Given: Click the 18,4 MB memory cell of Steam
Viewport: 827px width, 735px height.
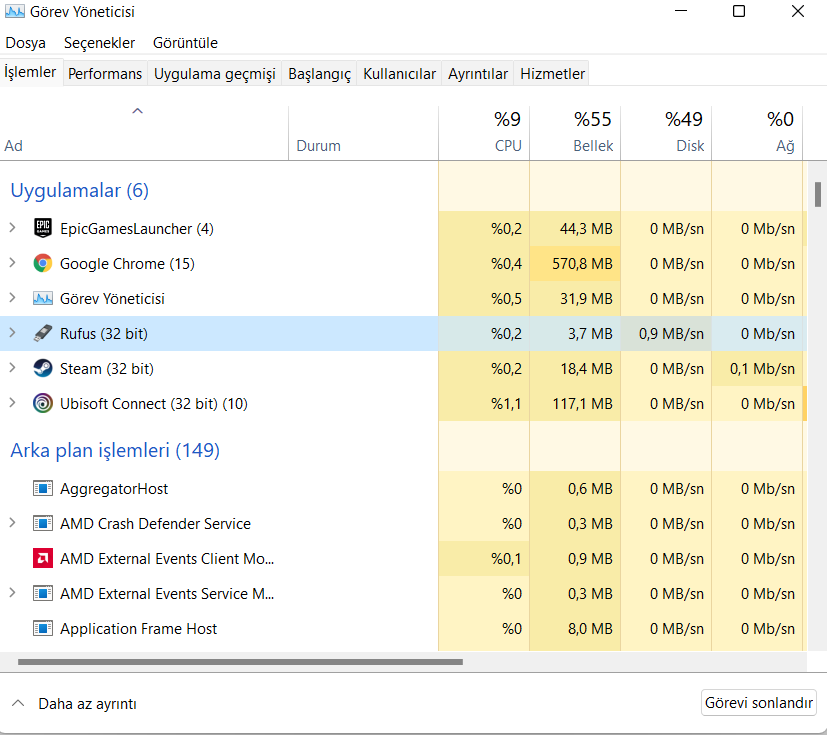Looking at the screenshot, I should pyautogui.click(x=575, y=369).
